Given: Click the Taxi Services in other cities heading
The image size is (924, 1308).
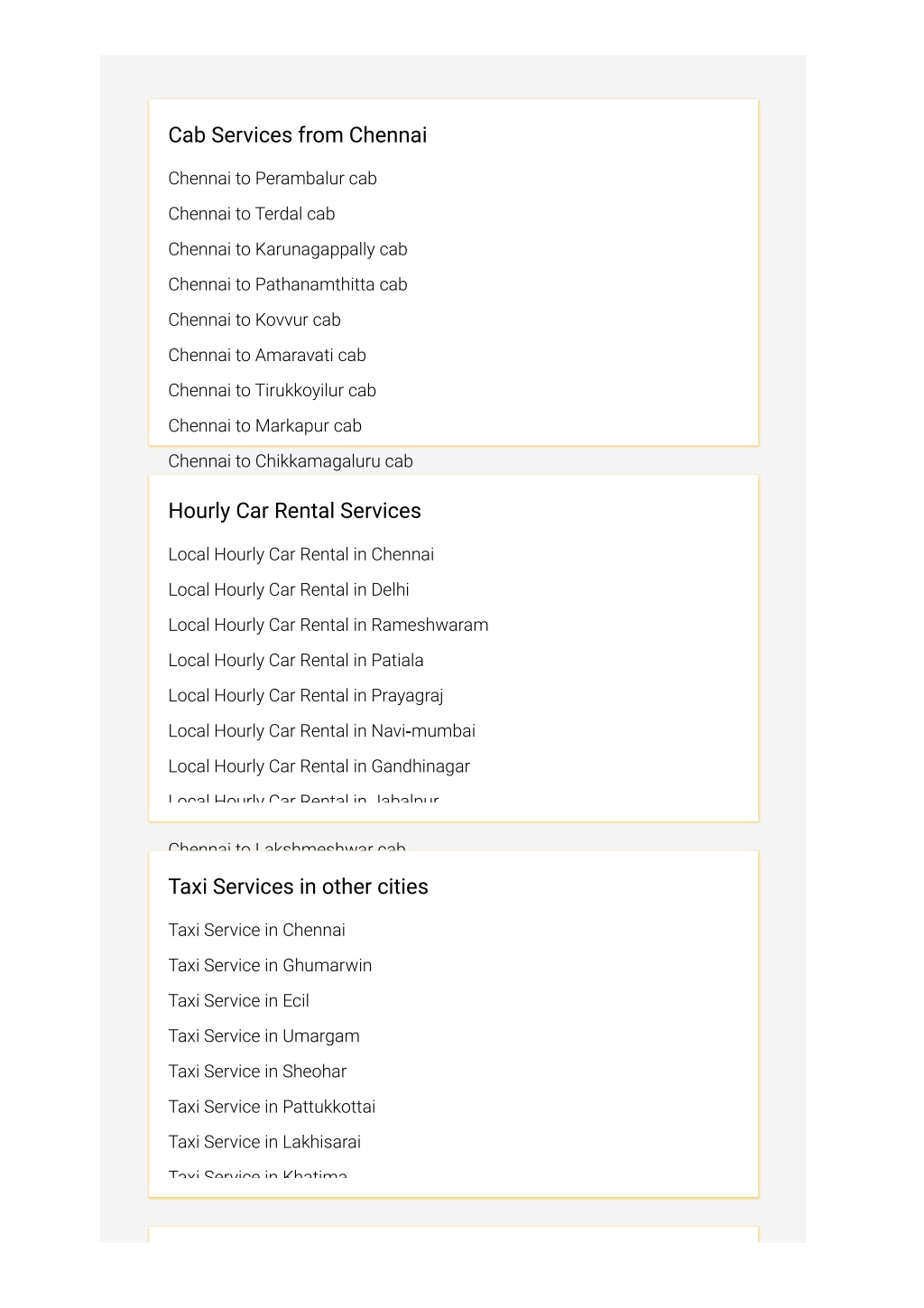Looking at the screenshot, I should click(x=299, y=886).
